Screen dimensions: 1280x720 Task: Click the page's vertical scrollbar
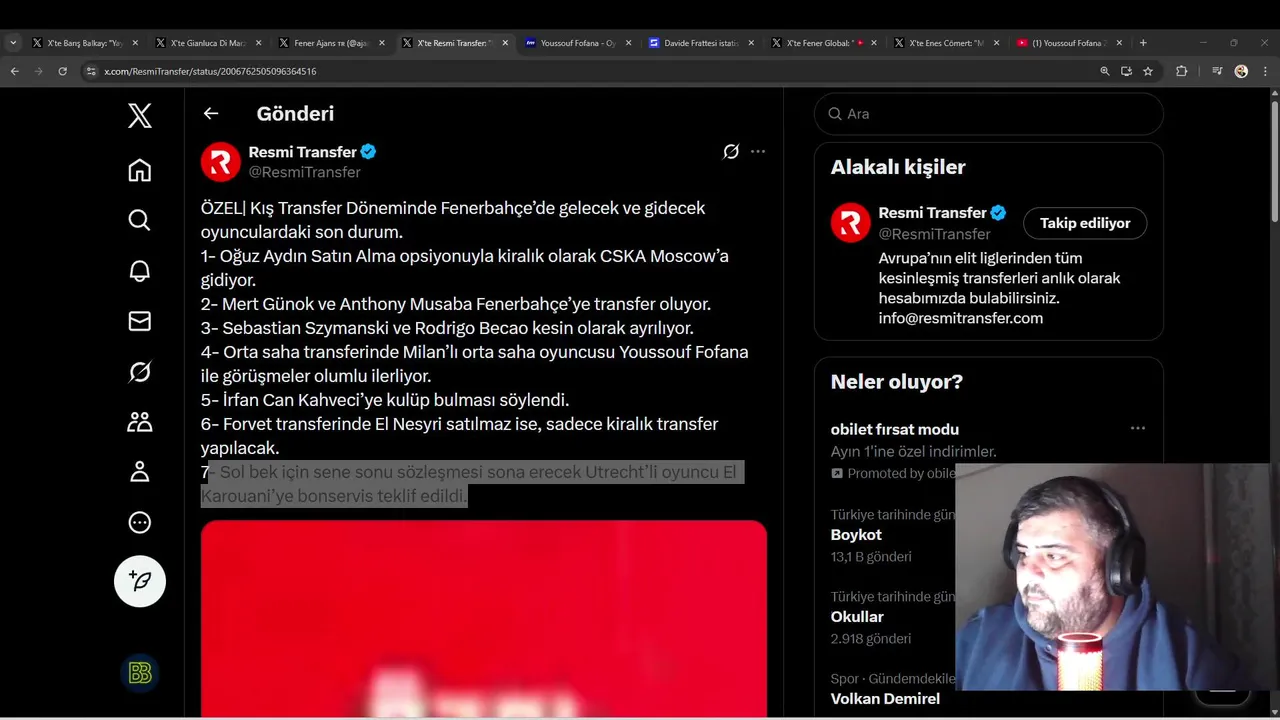click(1274, 160)
